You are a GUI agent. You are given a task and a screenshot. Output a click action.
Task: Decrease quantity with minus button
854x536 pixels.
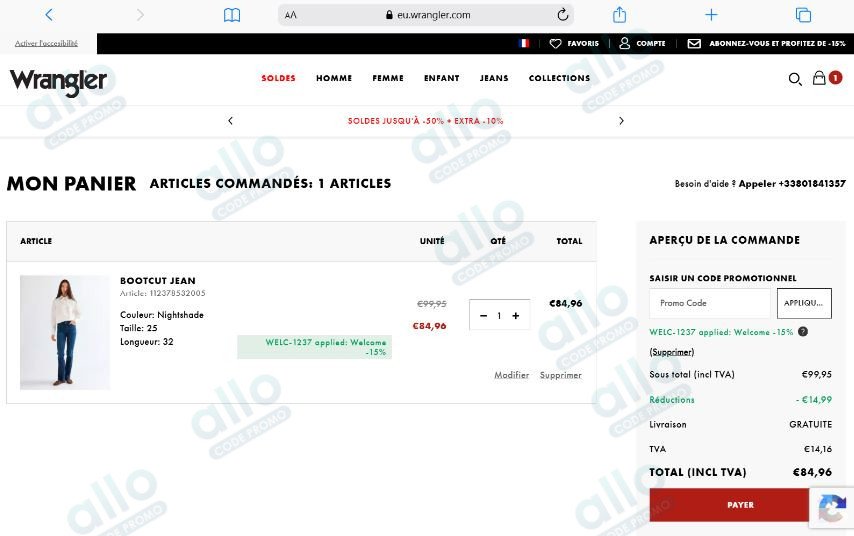483,315
